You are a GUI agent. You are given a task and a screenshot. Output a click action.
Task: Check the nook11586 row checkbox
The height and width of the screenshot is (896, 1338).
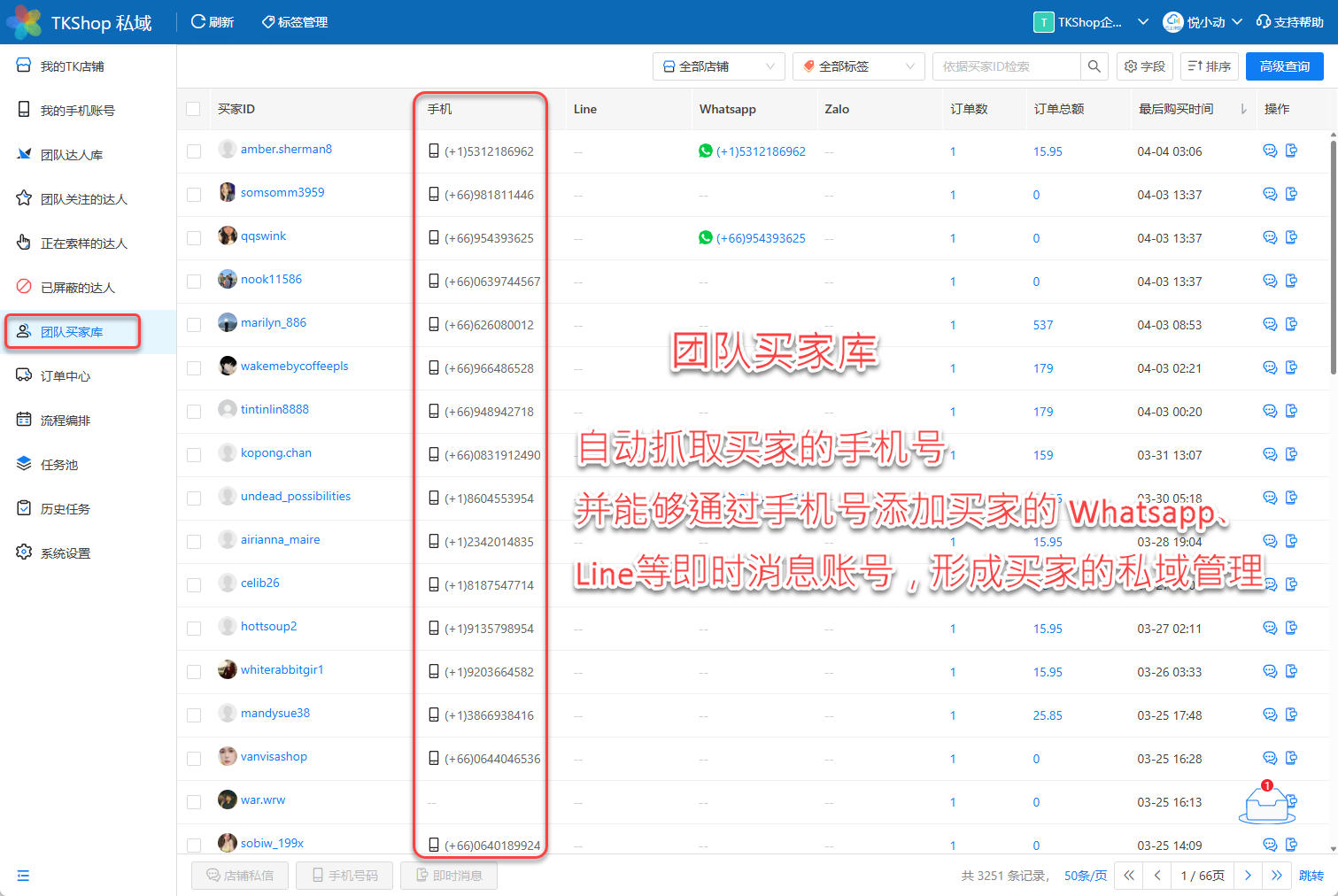pos(194,282)
